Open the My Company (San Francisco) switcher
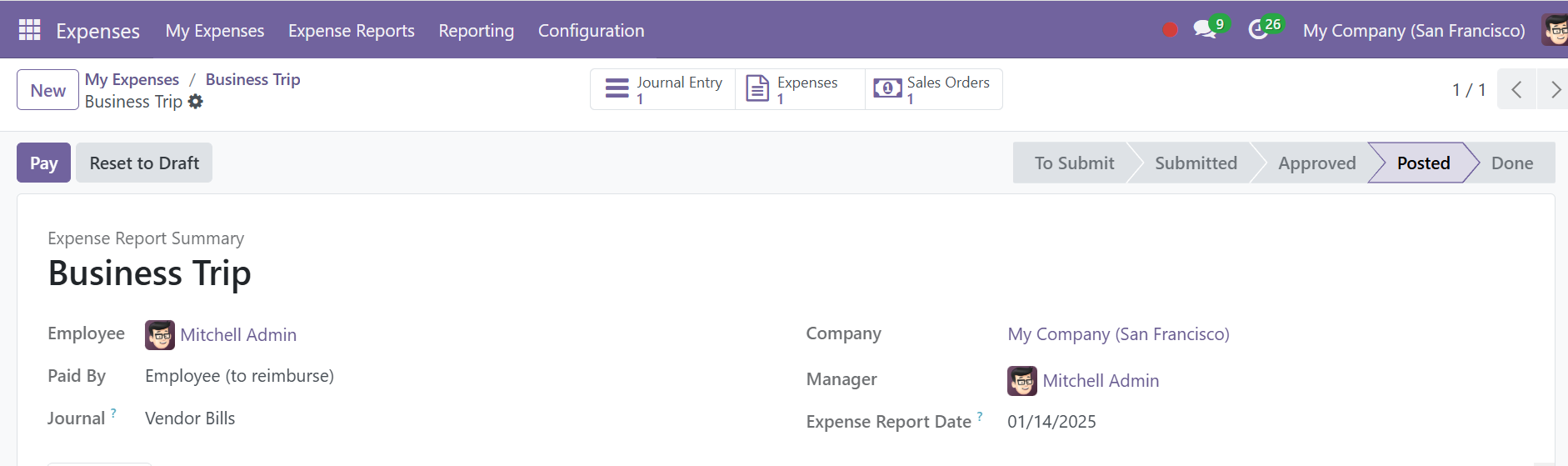This screenshot has width=1568, height=466. coord(1414,31)
